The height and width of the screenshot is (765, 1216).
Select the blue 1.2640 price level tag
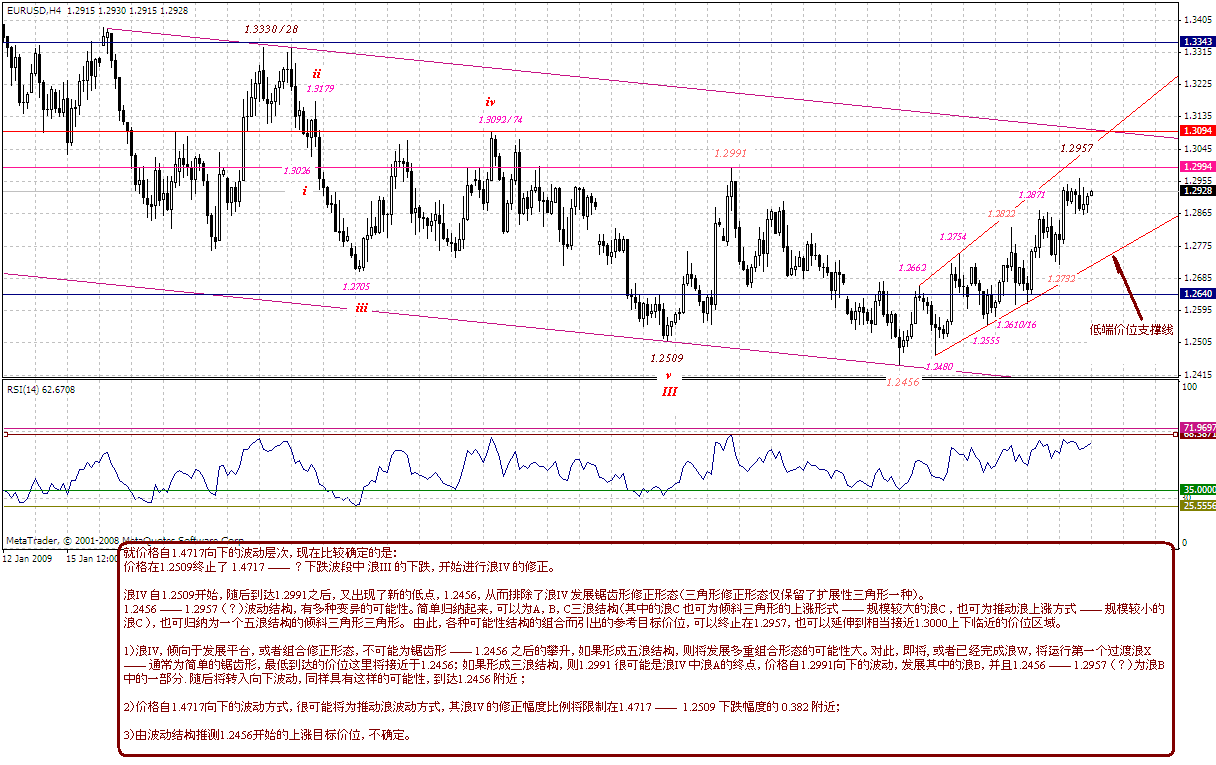1197,294
